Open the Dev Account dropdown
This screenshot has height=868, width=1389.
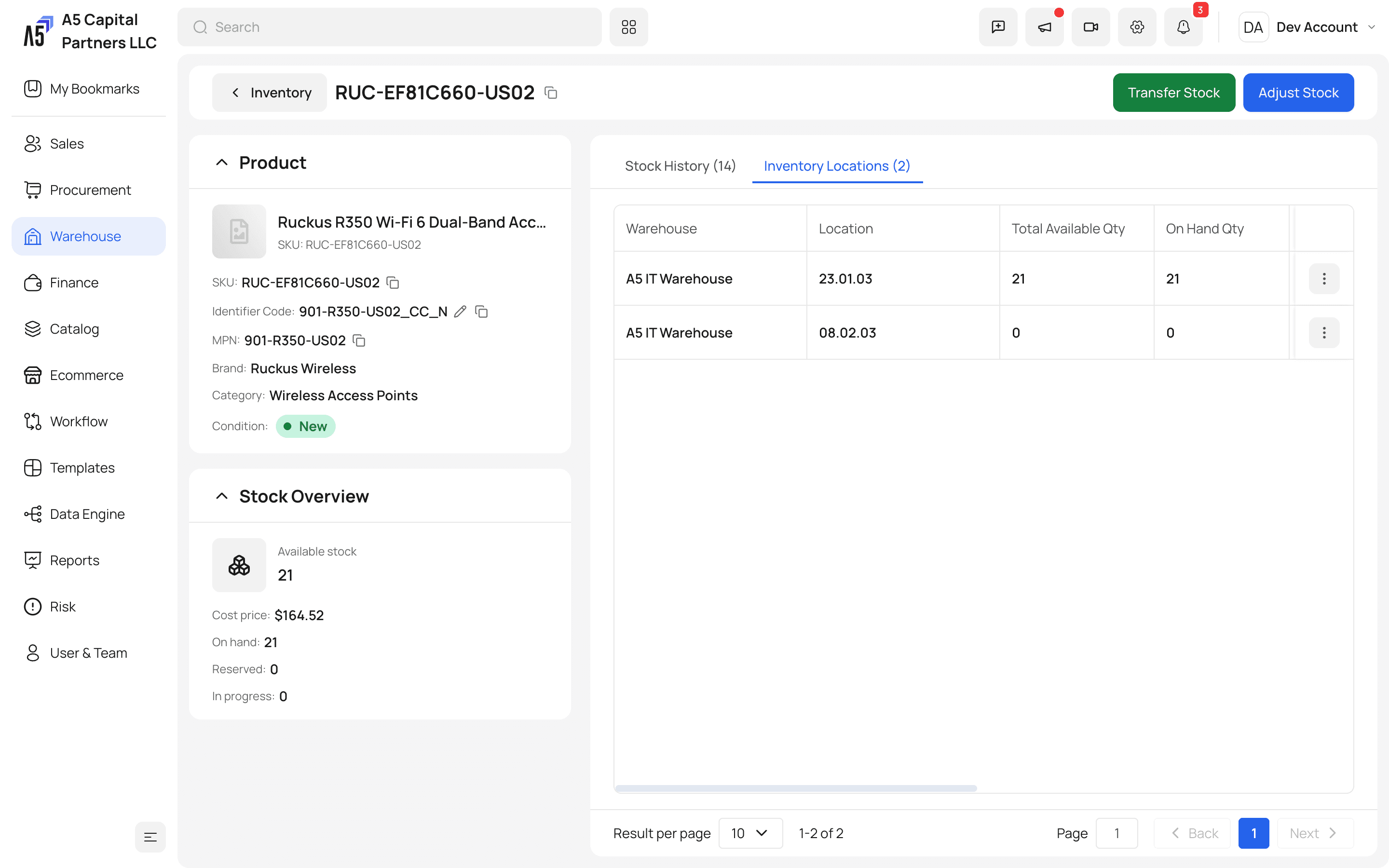pos(1307,27)
